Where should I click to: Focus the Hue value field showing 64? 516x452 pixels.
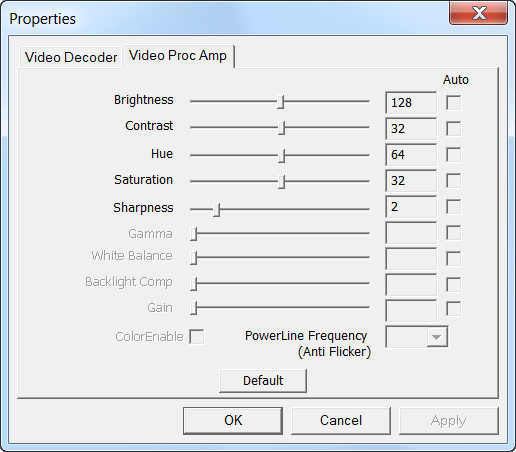(411, 155)
